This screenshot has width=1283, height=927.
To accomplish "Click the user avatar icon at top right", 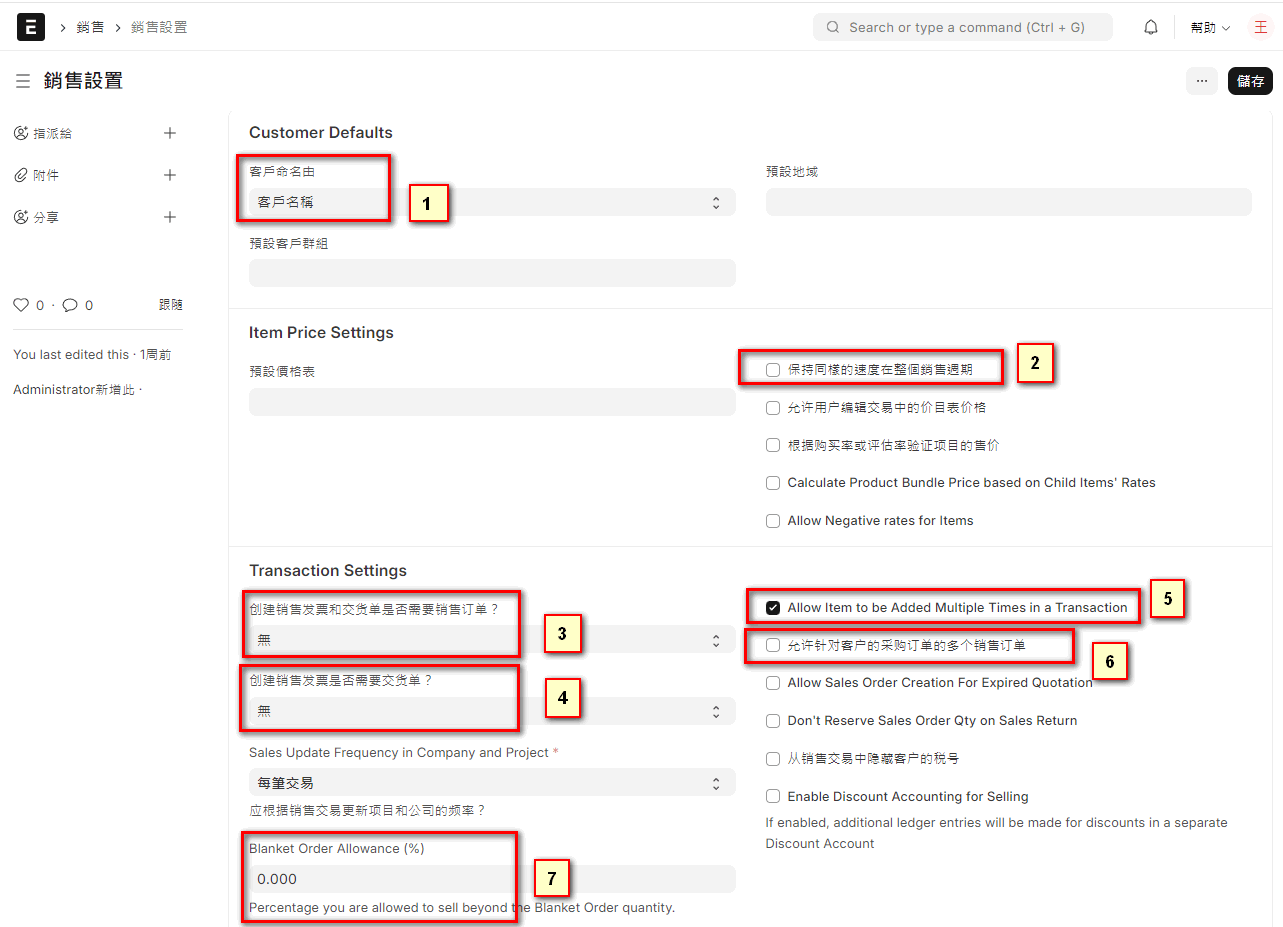I will (1260, 27).
